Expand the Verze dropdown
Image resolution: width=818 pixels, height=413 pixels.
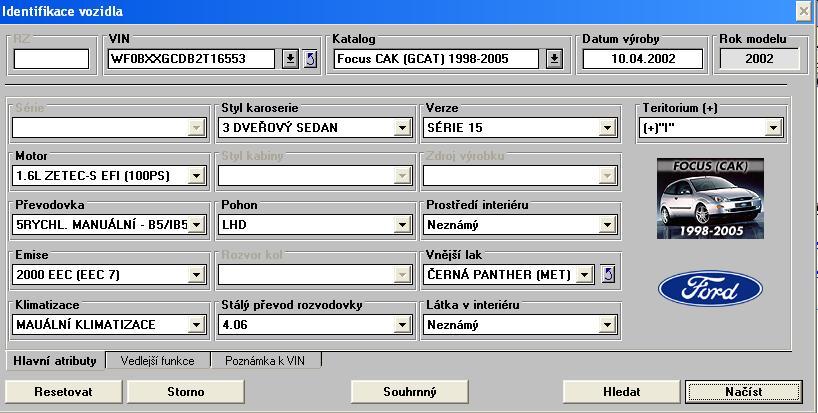click(607, 128)
